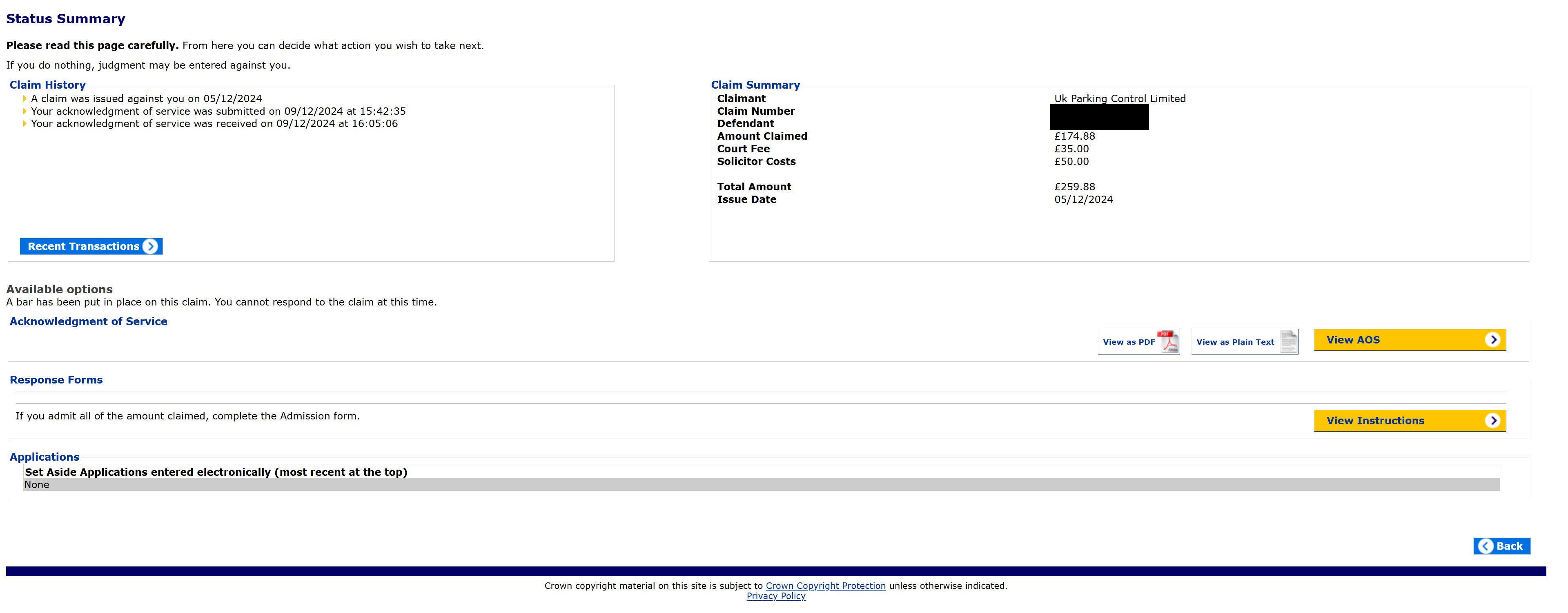Click the arrow icon on Recent Transactions
The width and height of the screenshot is (1568, 613).
tap(150, 247)
